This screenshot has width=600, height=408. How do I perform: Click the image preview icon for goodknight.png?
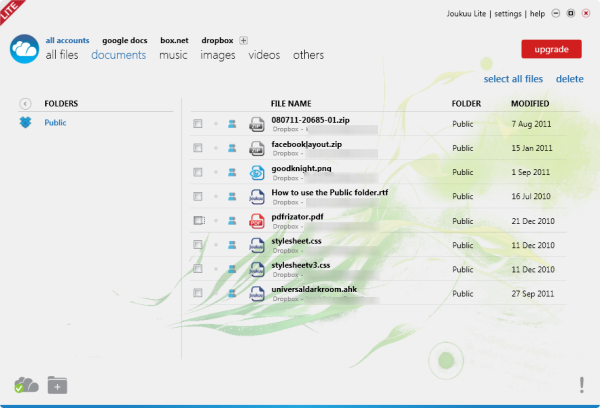pos(256,173)
